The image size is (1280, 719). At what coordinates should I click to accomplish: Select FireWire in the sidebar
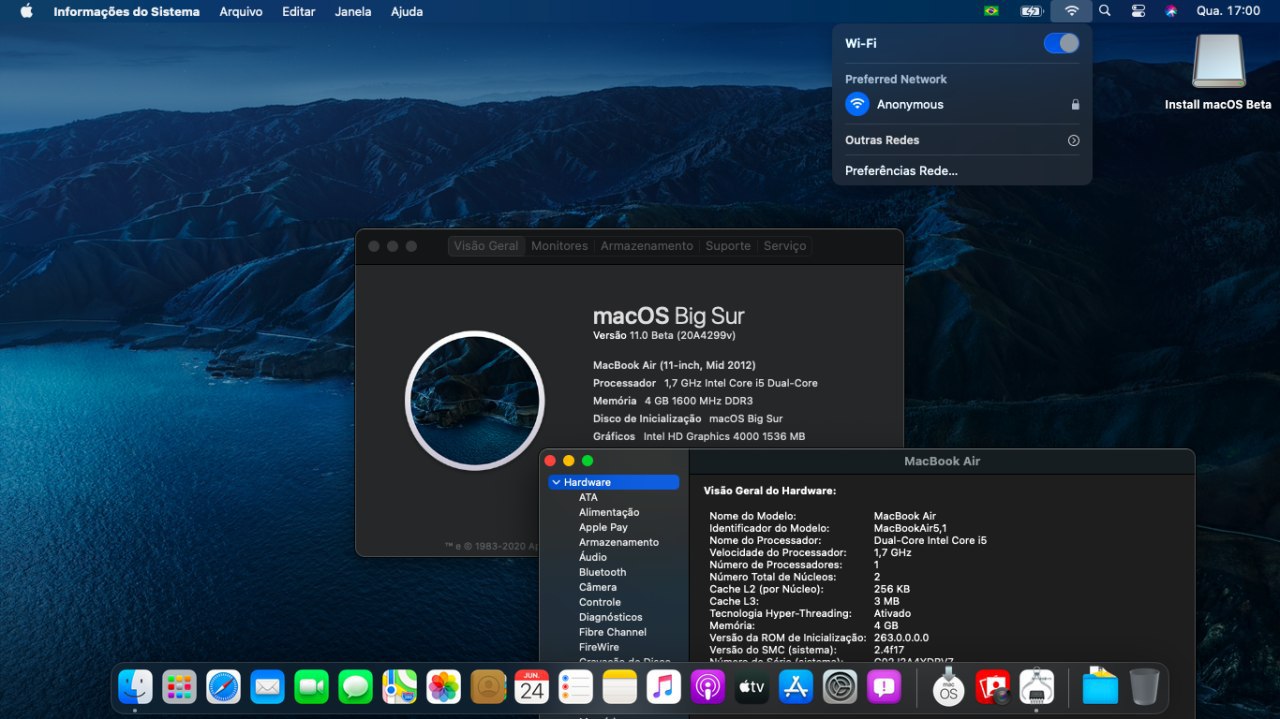(599, 647)
